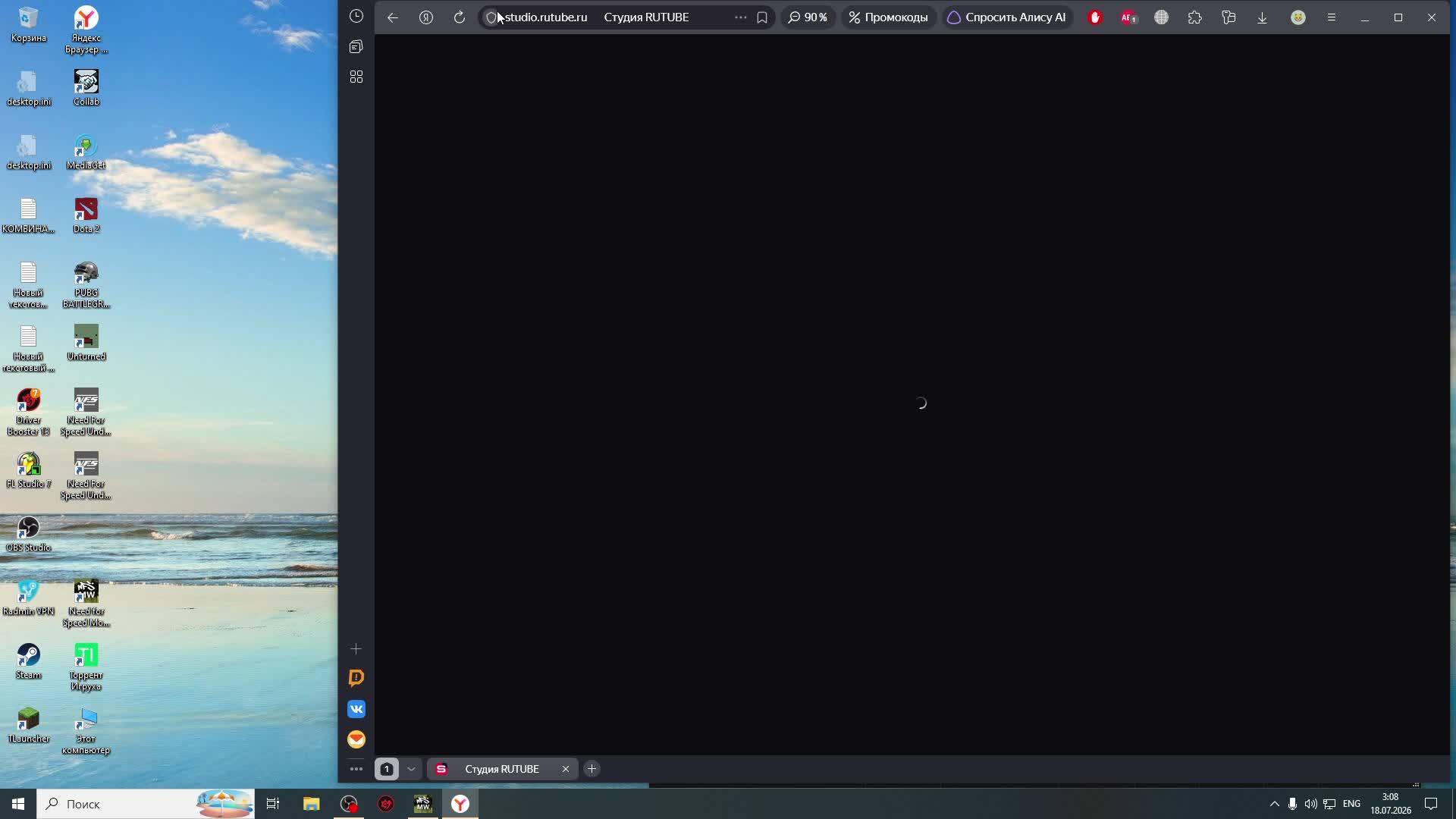Open the browser hamburger menu
The image size is (1456, 819).
pyautogui.click(x=1332, y=17)
